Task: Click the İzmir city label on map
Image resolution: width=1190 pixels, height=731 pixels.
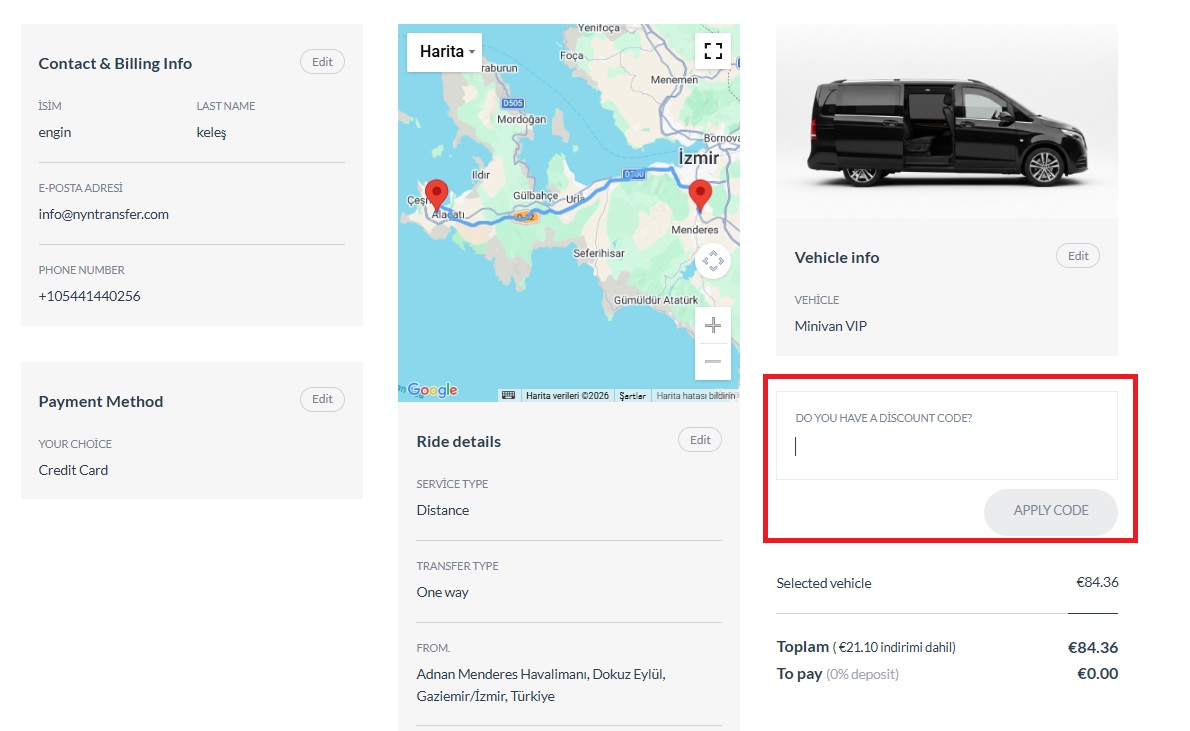Action: tap(698, 158)
